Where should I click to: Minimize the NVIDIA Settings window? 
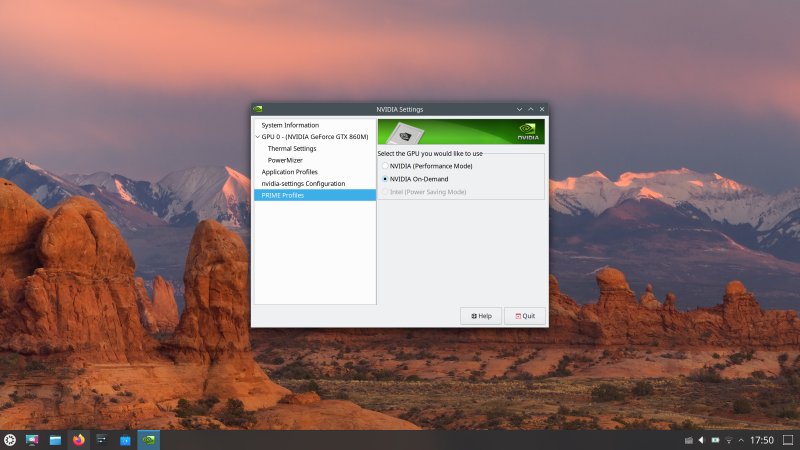pos(519,109)
